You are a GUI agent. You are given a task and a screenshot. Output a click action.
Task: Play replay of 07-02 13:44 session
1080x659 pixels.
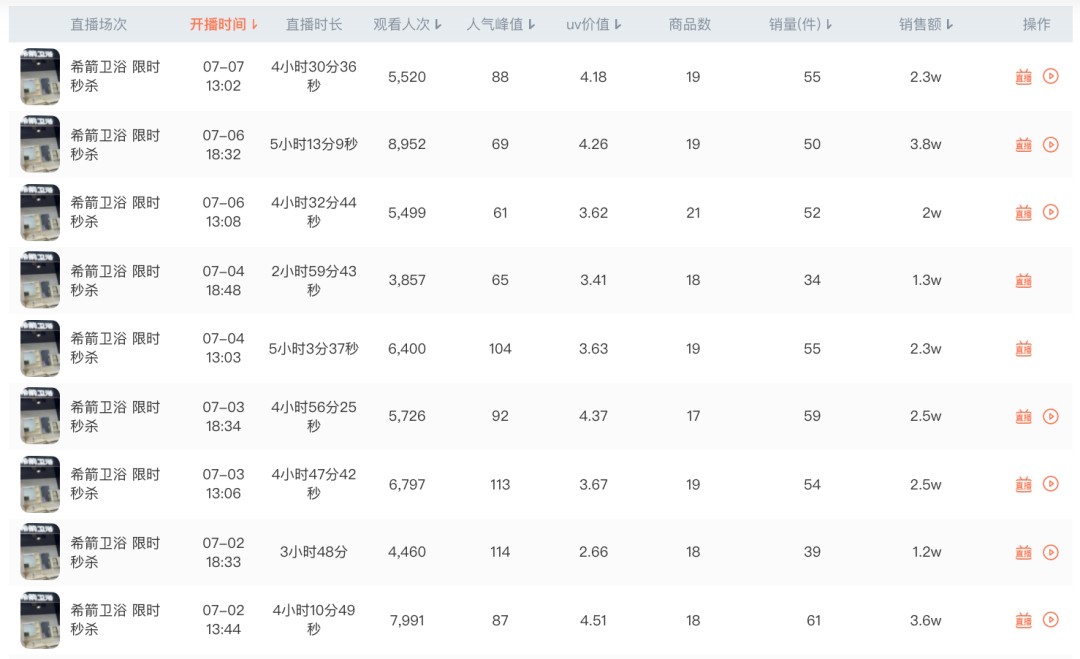click(x=1050, y=620)
